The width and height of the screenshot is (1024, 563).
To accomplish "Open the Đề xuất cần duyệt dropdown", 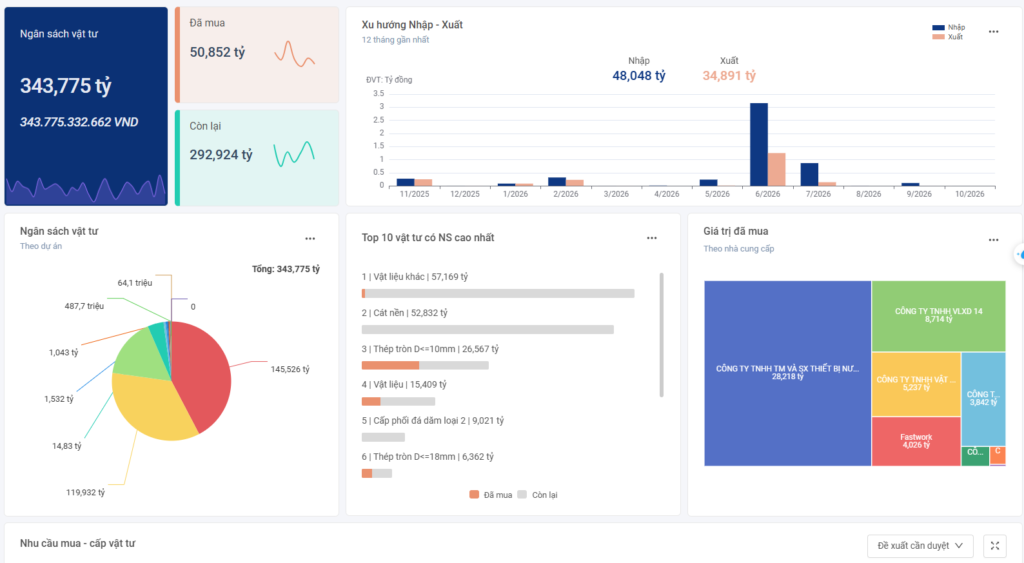I will pyautogui.click(x=920, y=545).
